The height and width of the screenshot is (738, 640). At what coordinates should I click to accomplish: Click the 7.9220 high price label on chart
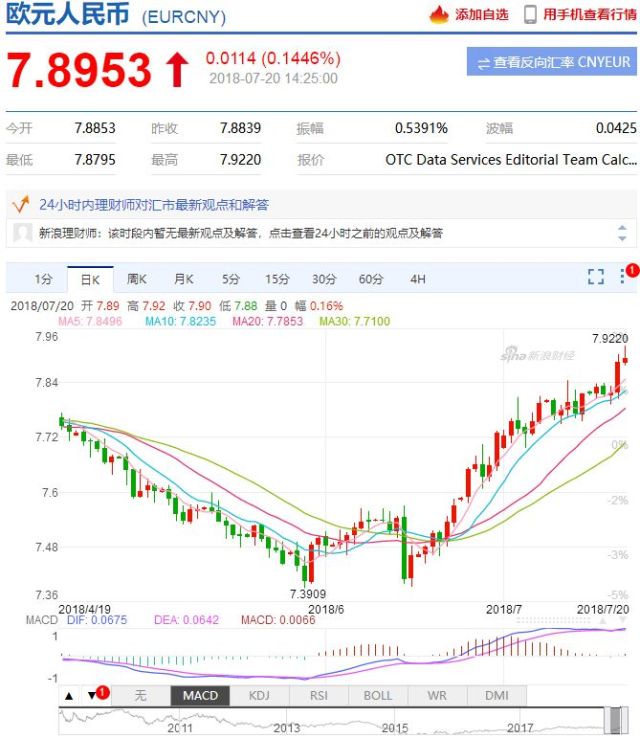(610, 338)
